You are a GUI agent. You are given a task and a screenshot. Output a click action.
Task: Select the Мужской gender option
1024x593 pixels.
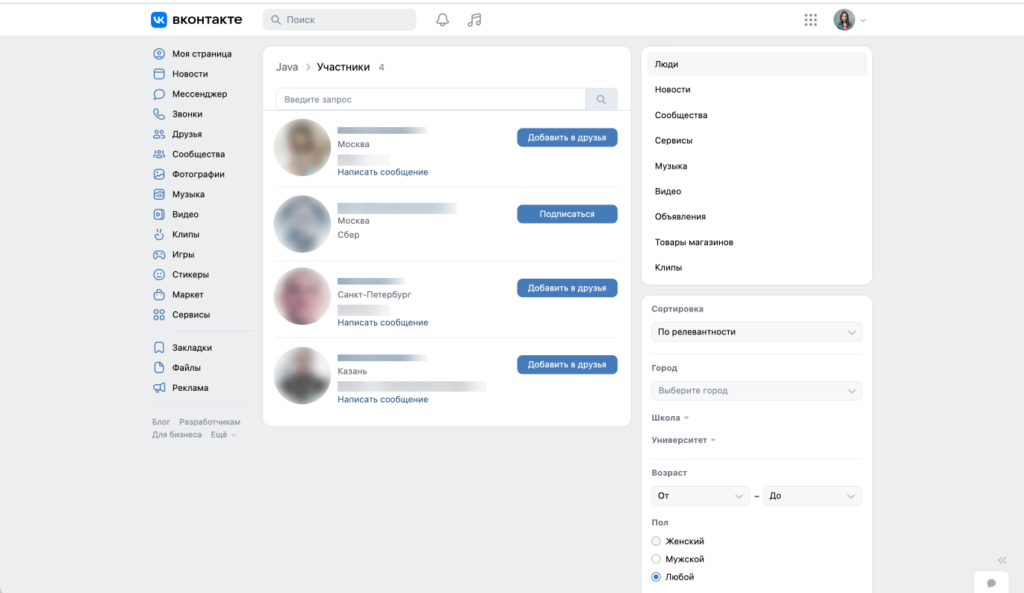(657, 559)
